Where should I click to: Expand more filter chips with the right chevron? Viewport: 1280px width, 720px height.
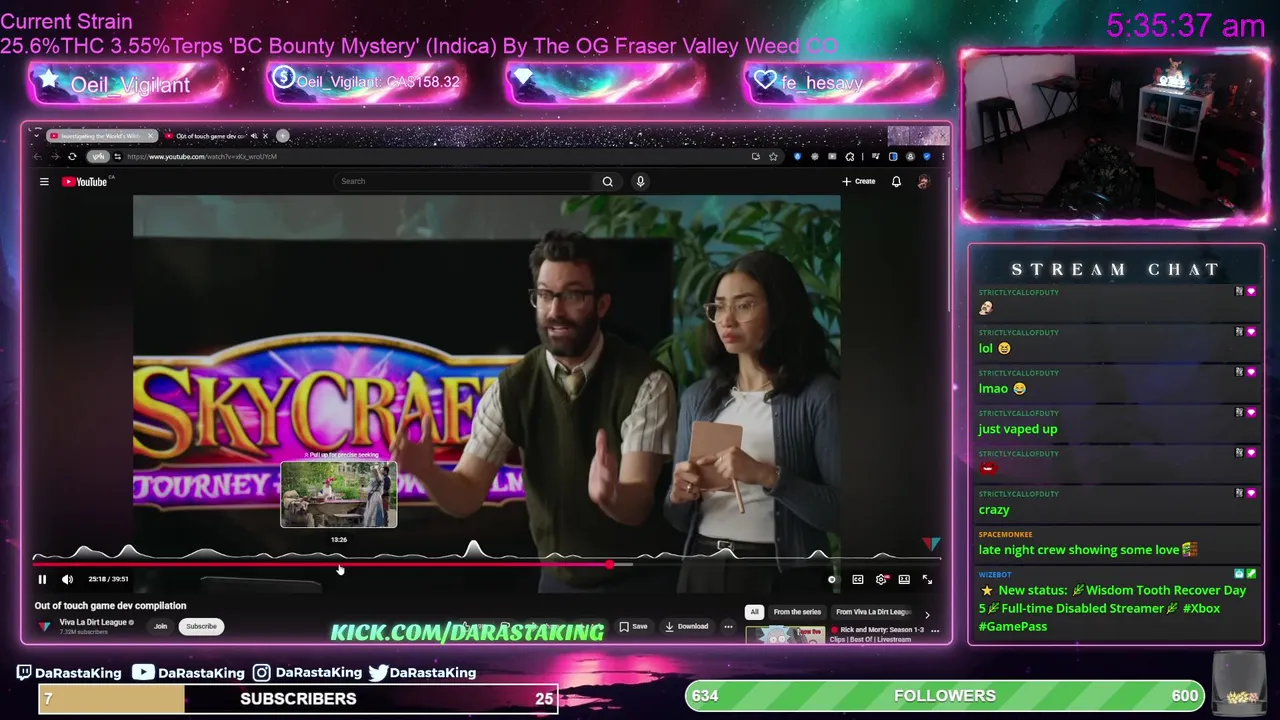[927, 615]
